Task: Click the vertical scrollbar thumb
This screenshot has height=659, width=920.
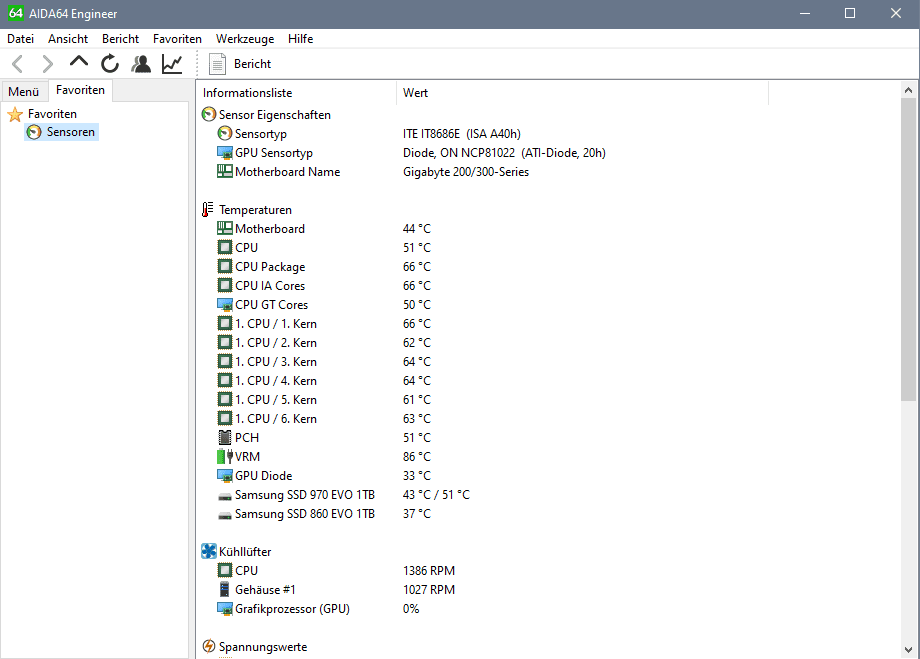Action: pos(908,249)
